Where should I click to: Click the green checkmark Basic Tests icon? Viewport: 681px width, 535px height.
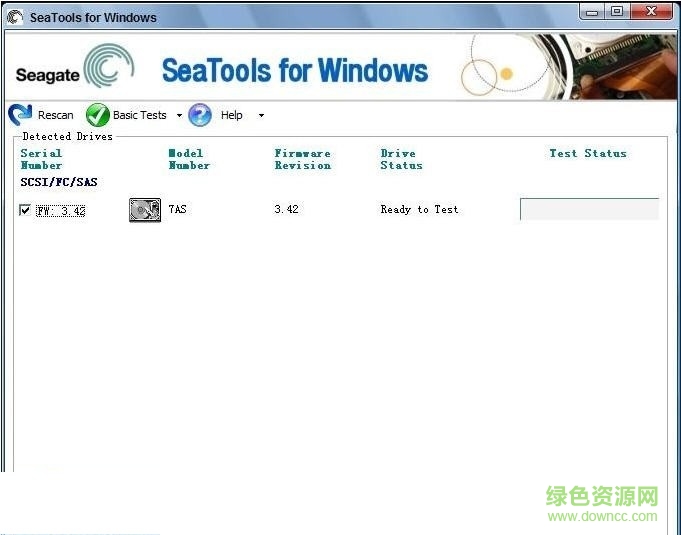pyautogui.click(x=97, y=115)
